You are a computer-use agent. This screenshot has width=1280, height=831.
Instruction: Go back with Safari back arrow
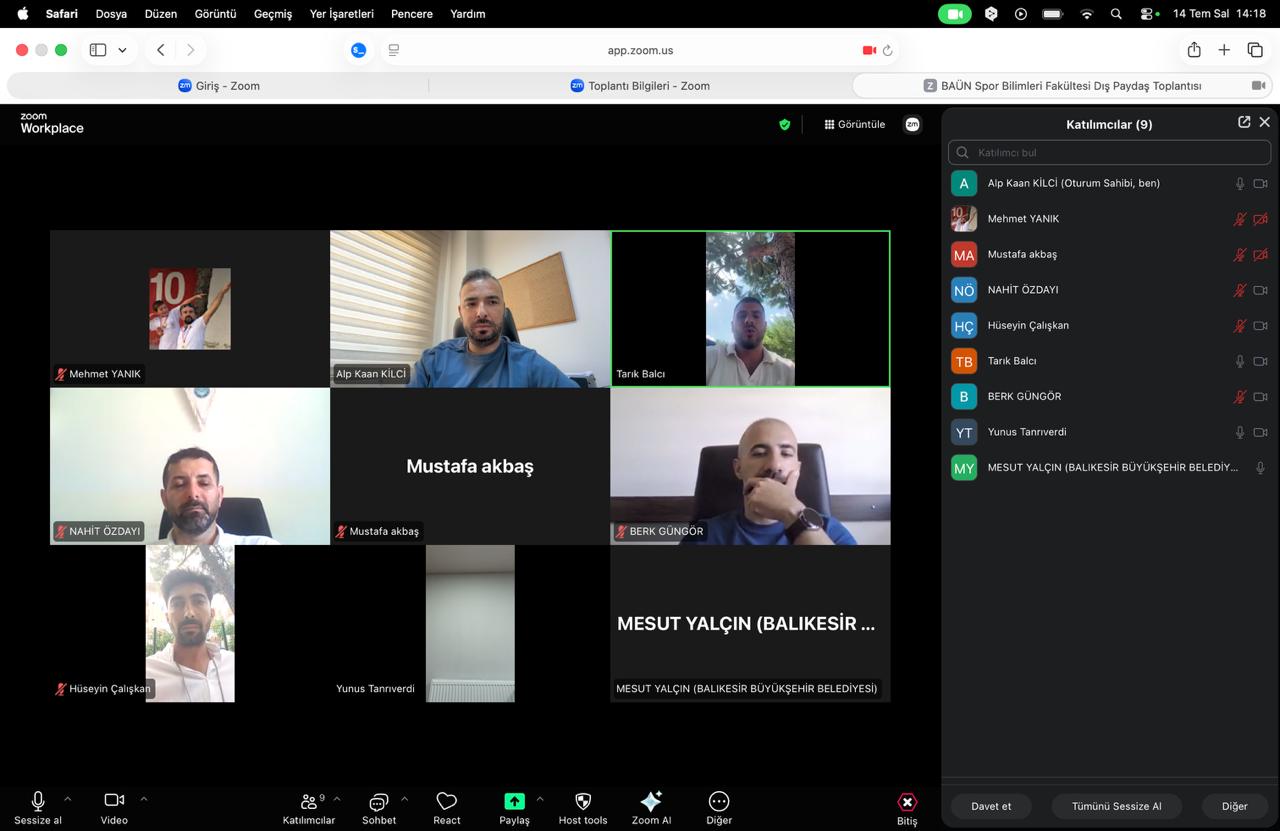pyautogui.click(x=160, y=50)
